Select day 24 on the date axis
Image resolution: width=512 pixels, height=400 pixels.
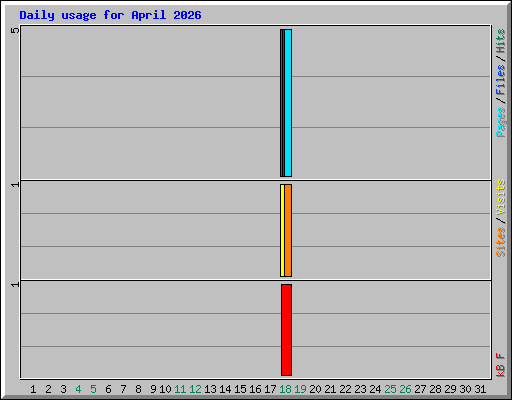click(x=375, y=389)
